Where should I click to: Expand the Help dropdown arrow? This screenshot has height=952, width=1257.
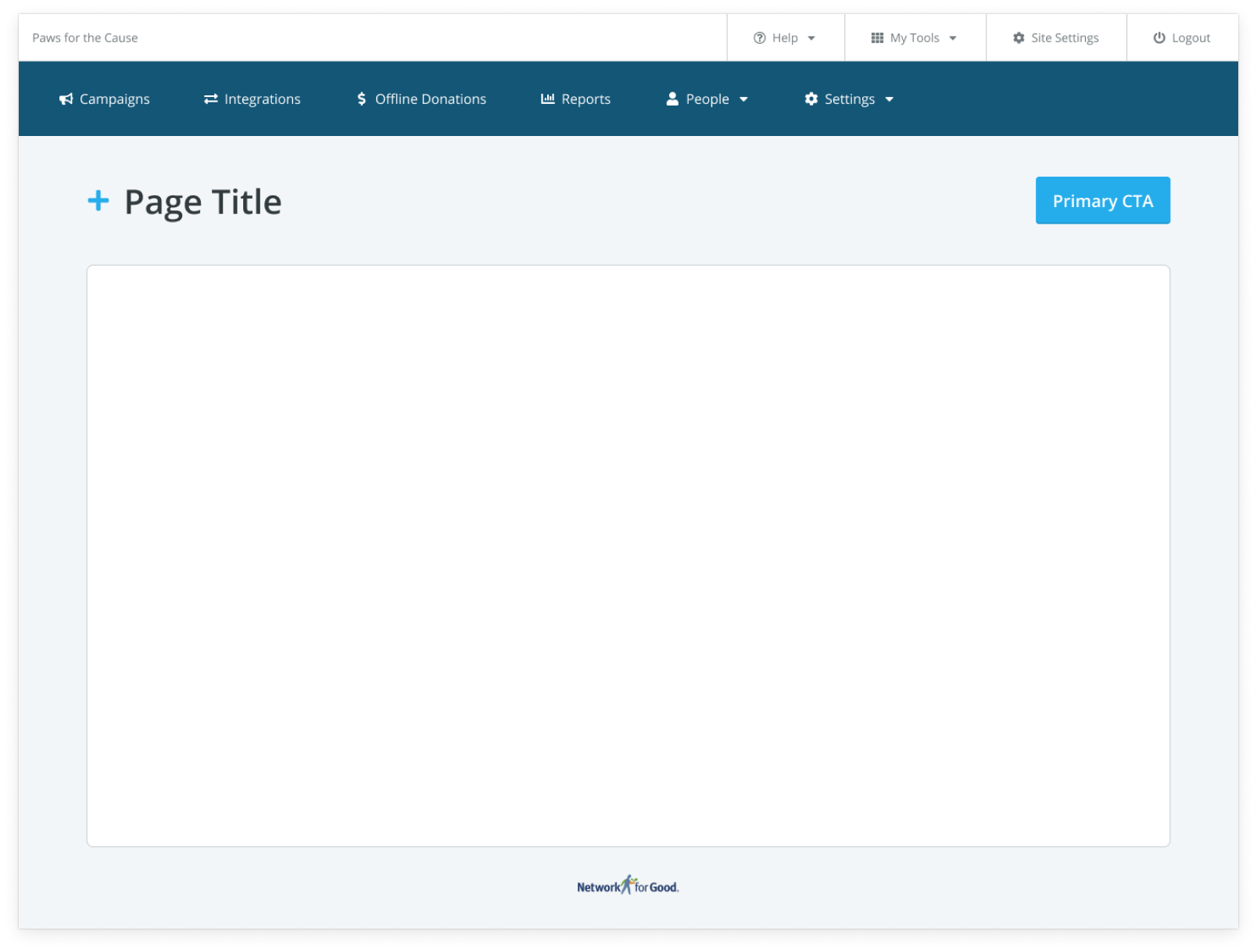(811, 38)
